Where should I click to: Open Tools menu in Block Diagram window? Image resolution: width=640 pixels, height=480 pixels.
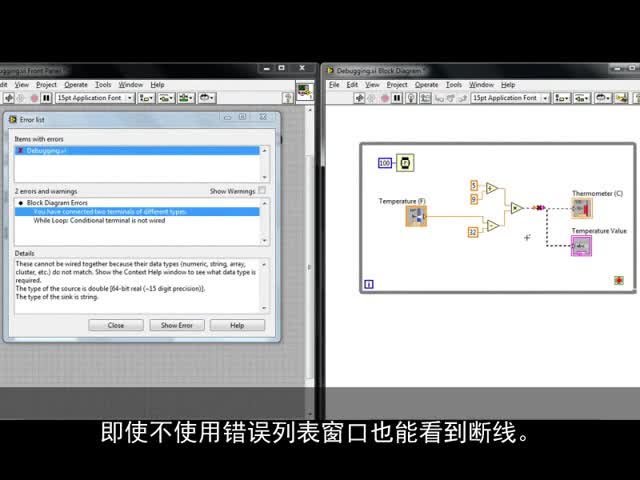point(454,84)
